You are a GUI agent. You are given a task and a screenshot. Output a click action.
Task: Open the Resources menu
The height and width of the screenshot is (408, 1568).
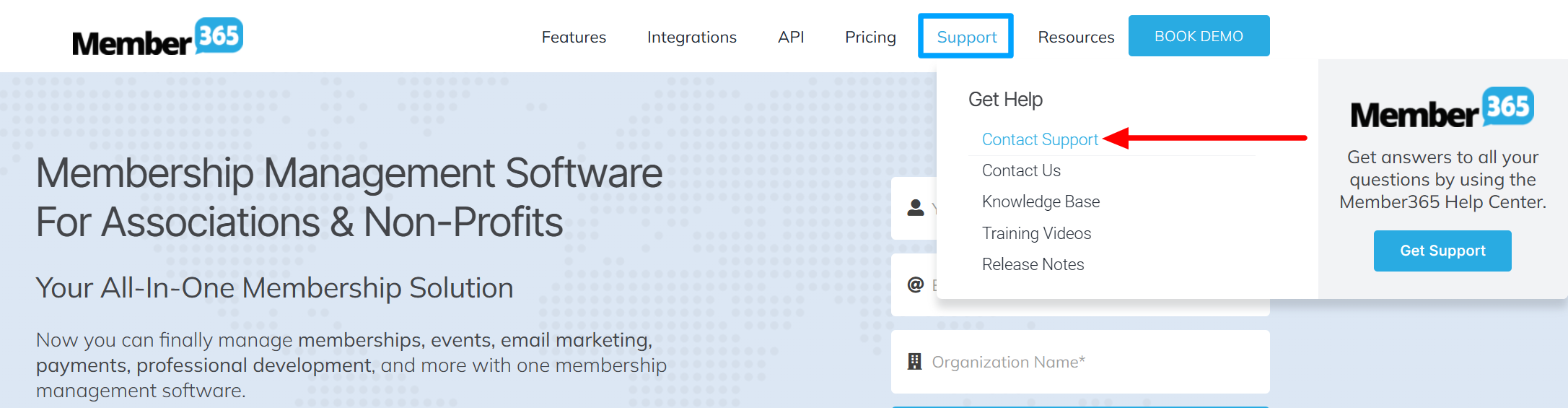(1076, 37)
